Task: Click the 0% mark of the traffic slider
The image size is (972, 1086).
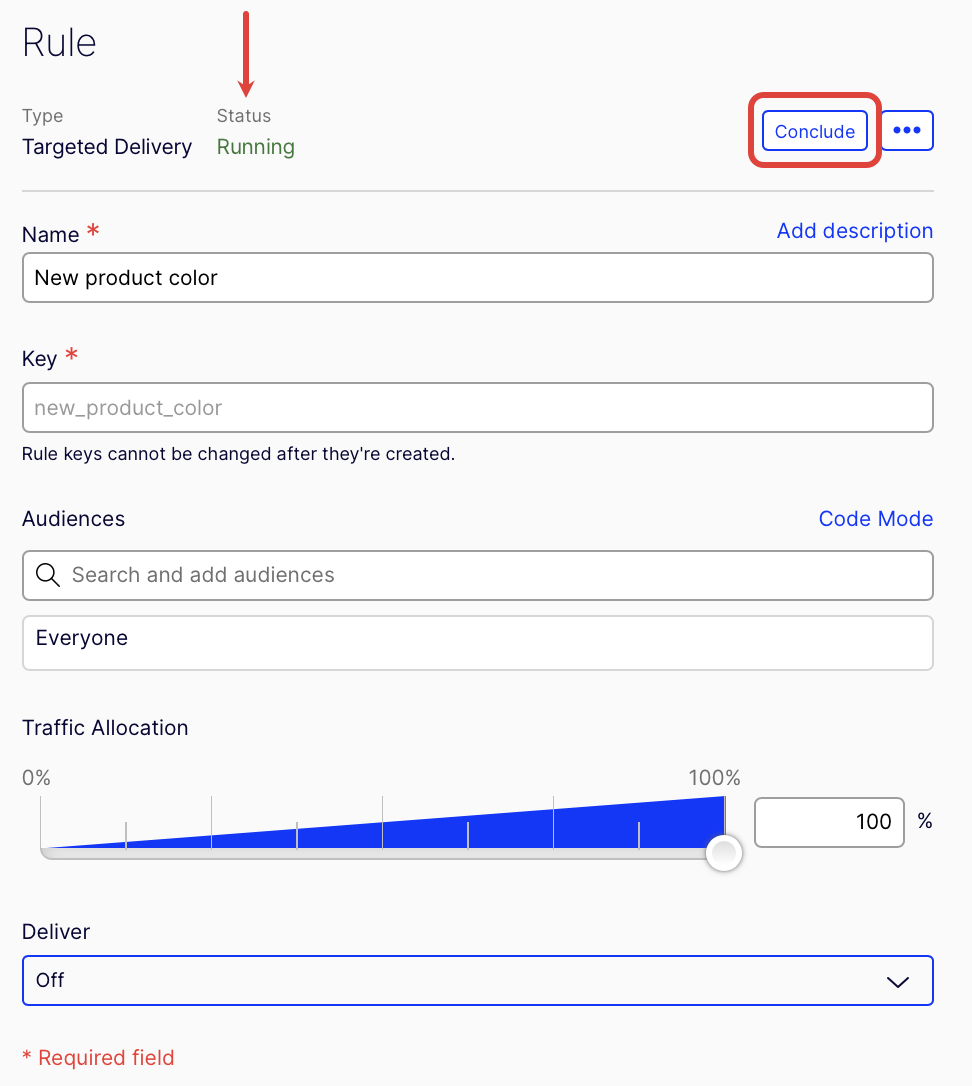Action: 36,778
